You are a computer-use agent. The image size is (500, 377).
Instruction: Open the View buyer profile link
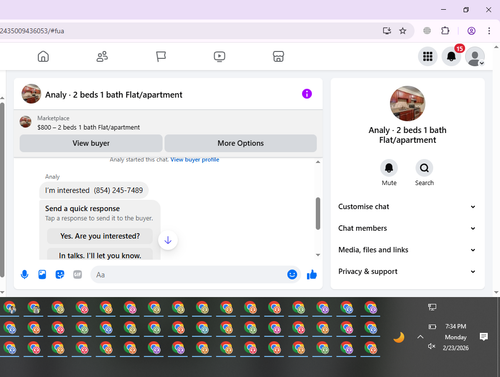coord(195,160)
